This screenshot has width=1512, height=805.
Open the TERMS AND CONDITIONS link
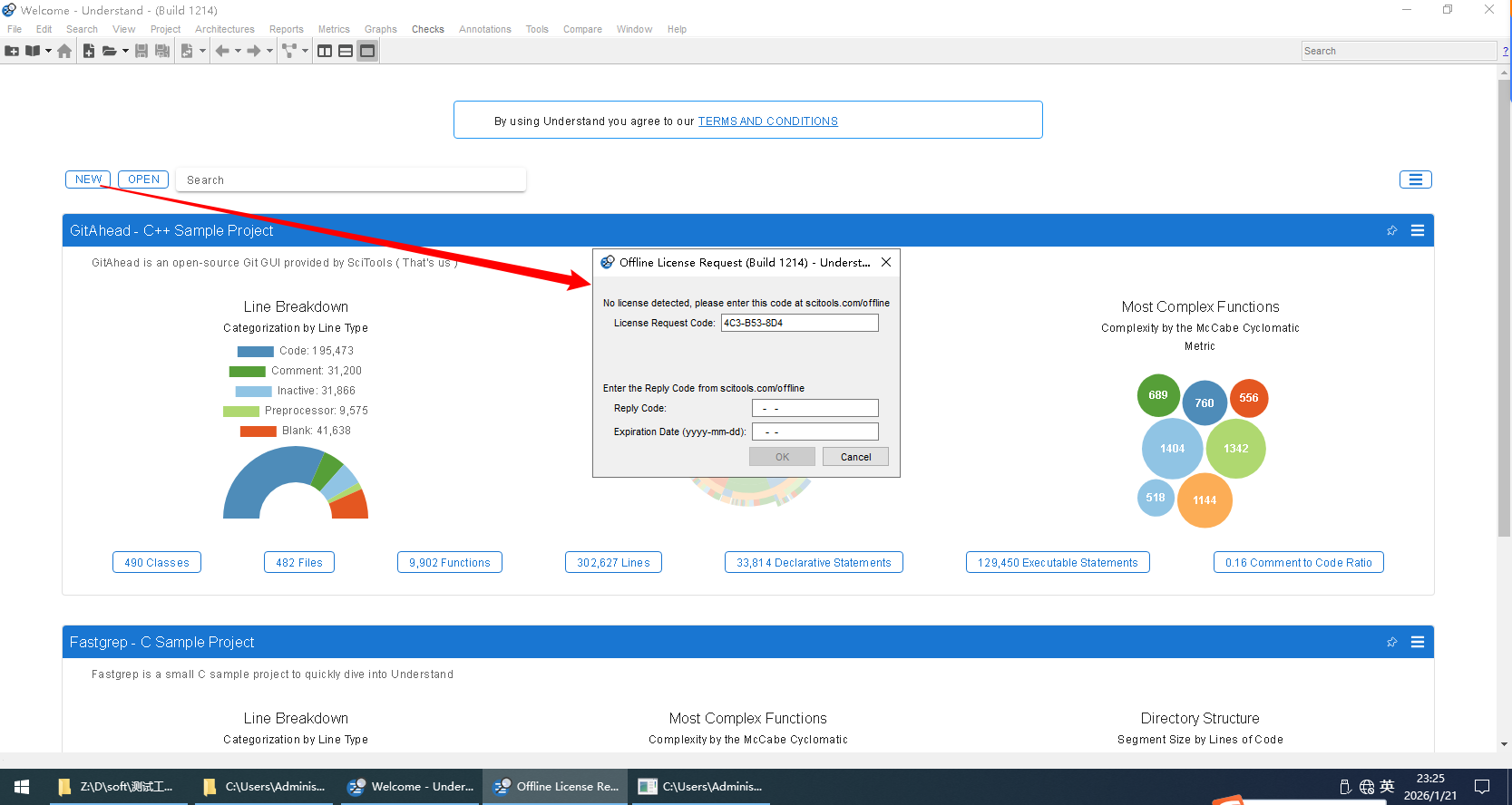tap(767, 121)
